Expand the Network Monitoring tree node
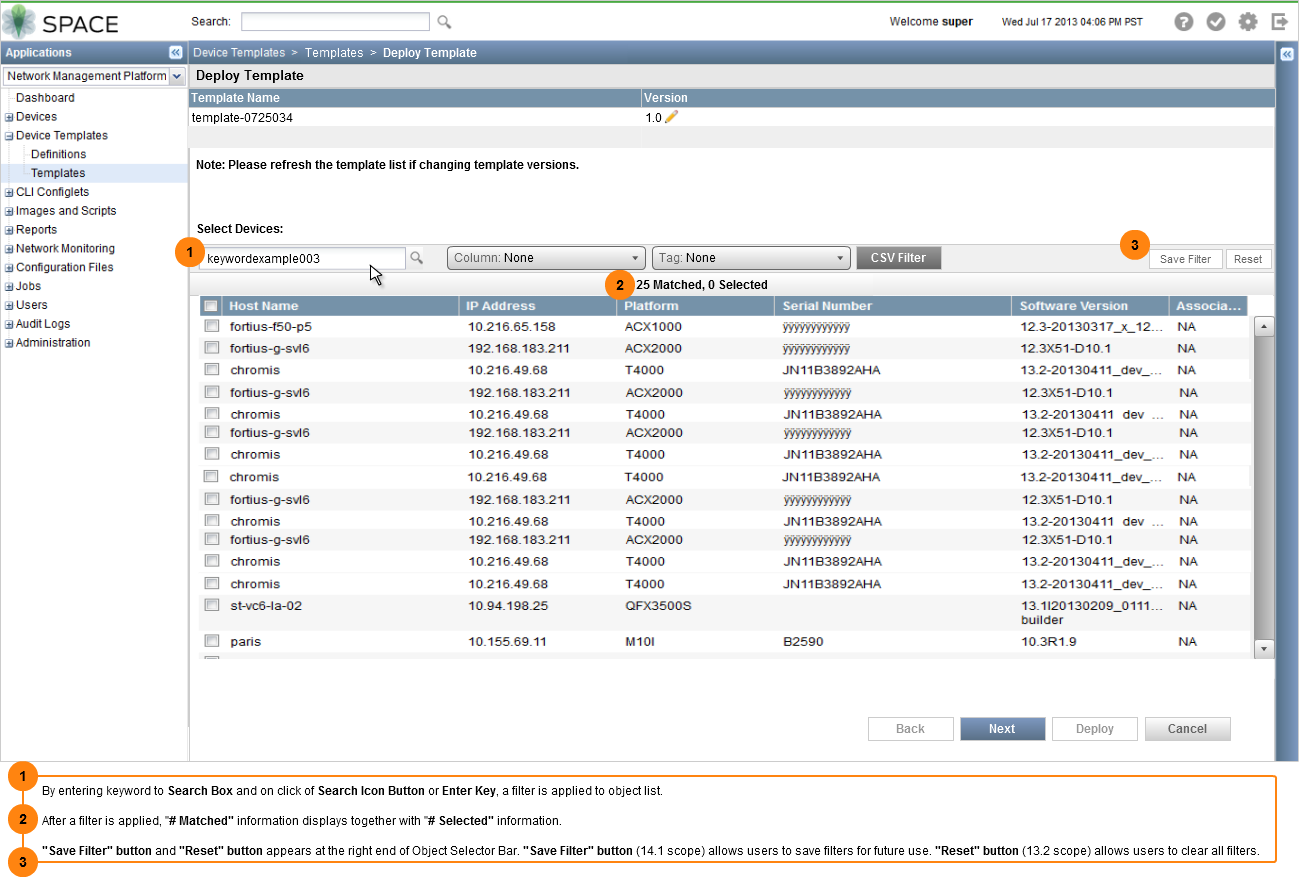Screen dimensions: 1299x877 (x=9, y=249)
